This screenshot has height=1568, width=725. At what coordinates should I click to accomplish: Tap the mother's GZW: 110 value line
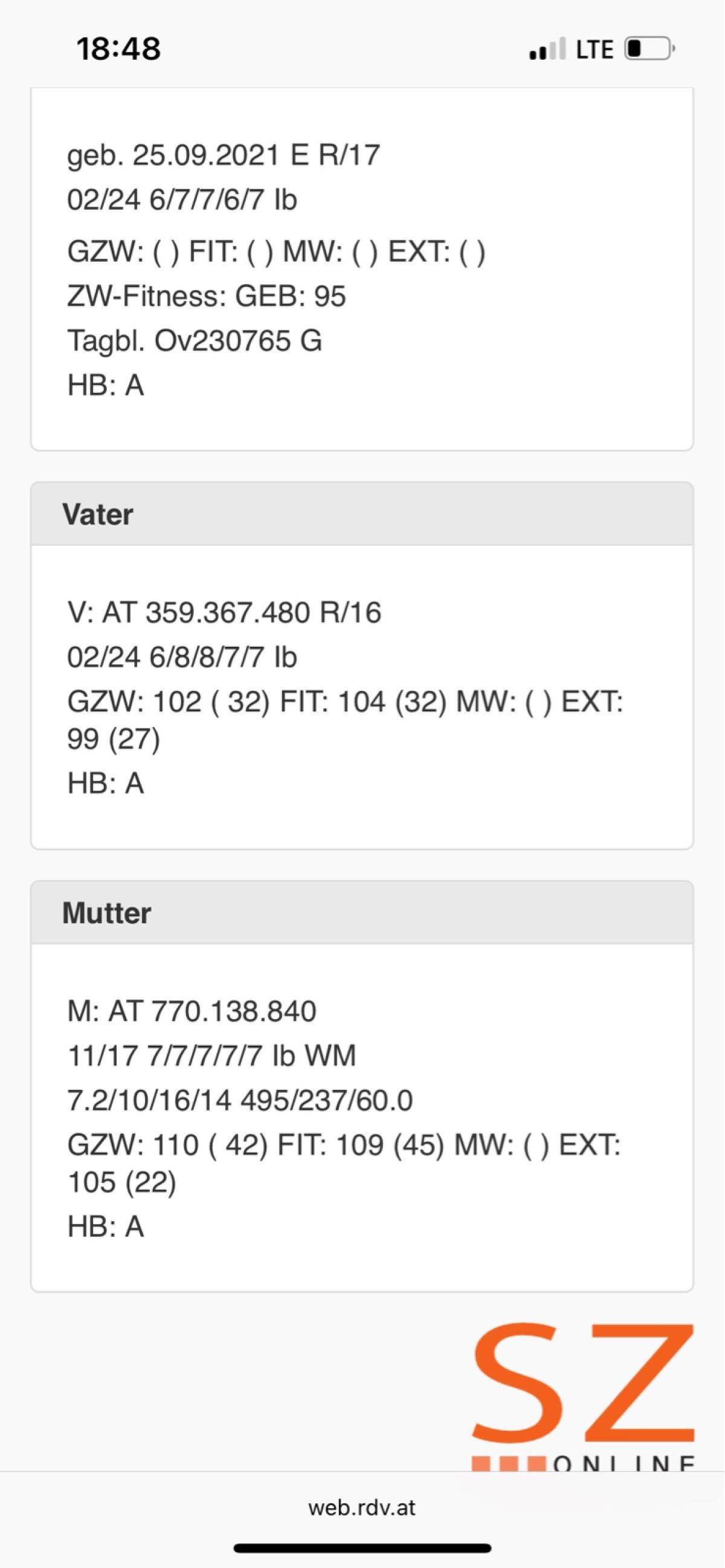tap(344, 1145)
